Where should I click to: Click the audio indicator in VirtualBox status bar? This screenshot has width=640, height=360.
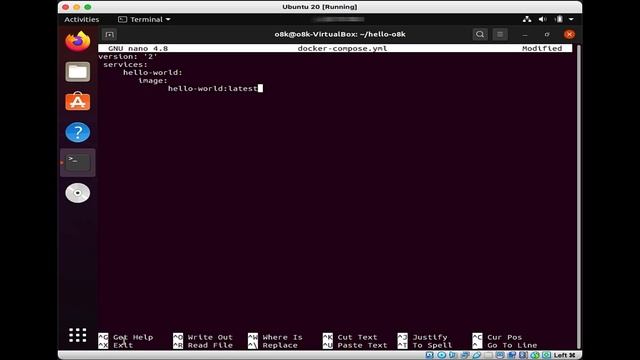click(x=452, y=355)
